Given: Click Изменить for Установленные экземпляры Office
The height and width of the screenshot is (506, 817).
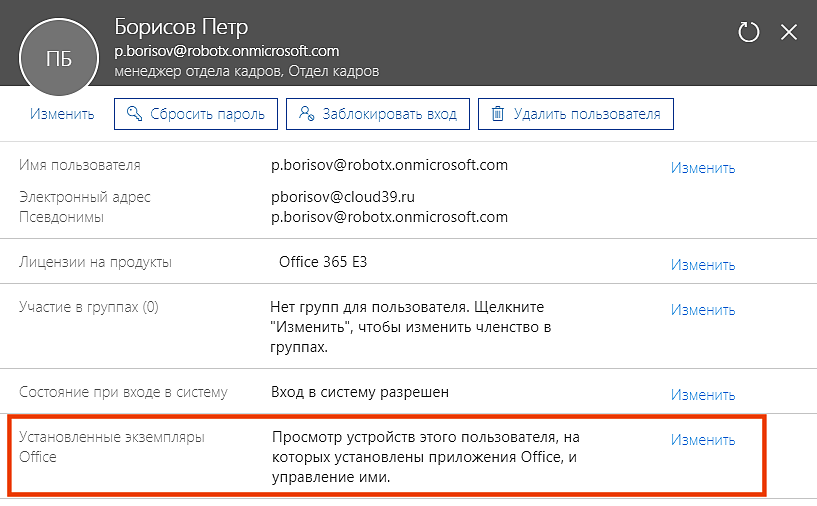Looking at the screenshot, I should [x=703, y=440].
